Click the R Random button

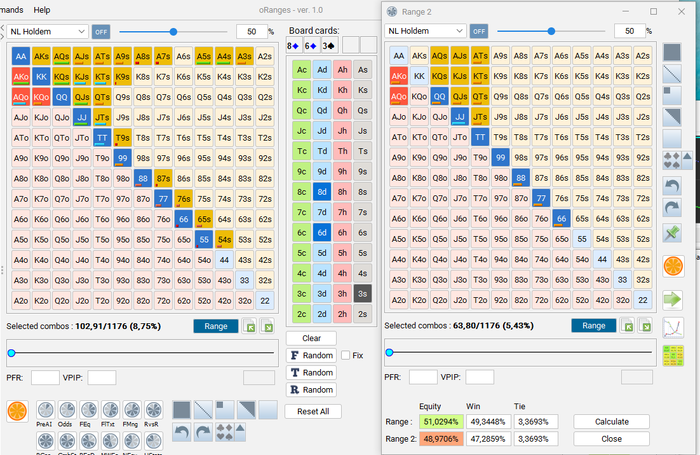tap(311, 390)
